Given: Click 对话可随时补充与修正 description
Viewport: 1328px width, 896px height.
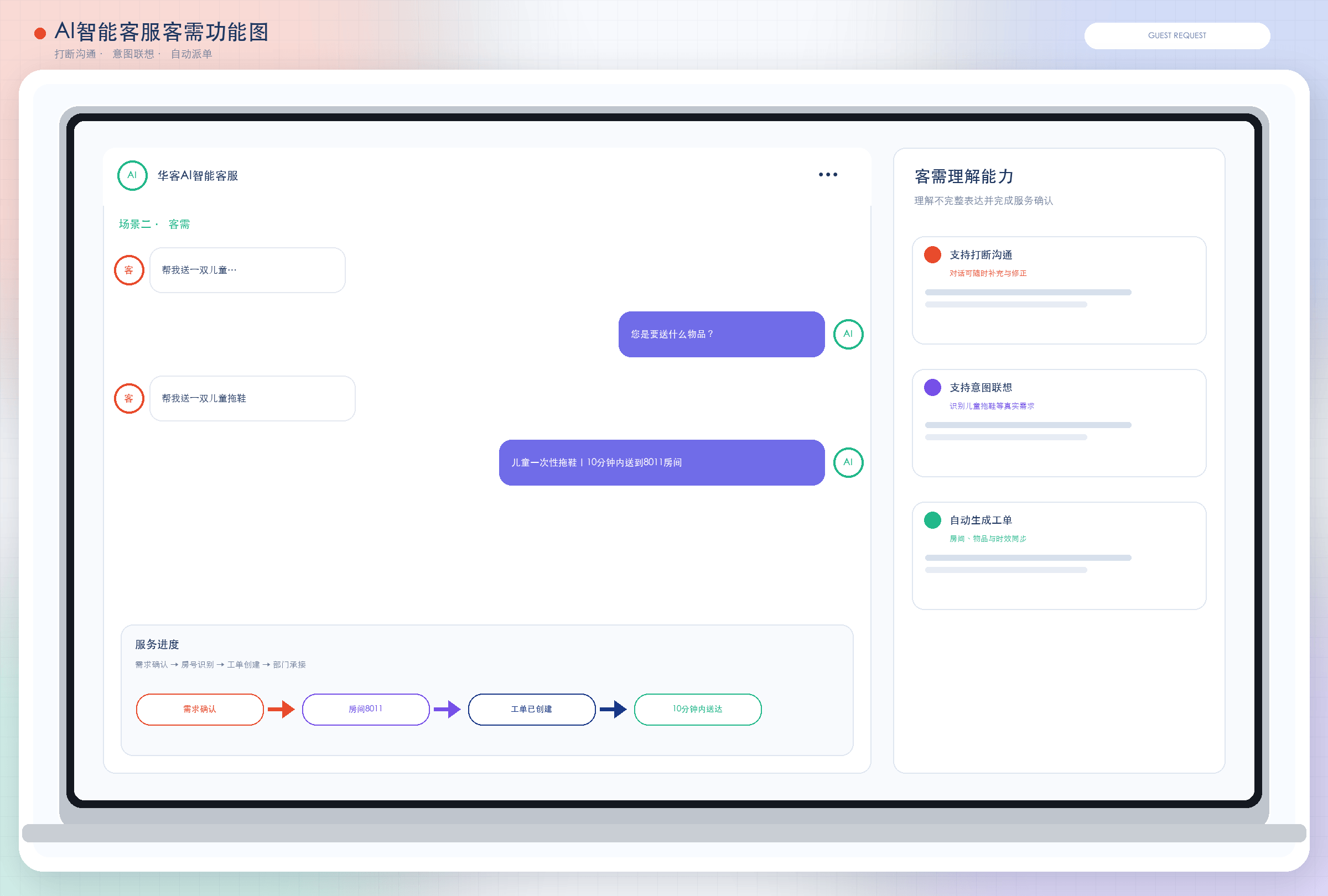Looking at the screenshot, I should [988, 274].
